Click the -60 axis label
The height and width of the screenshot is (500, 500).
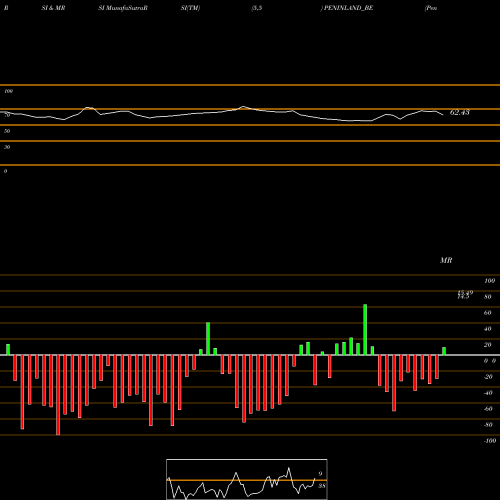click(488, 409)
